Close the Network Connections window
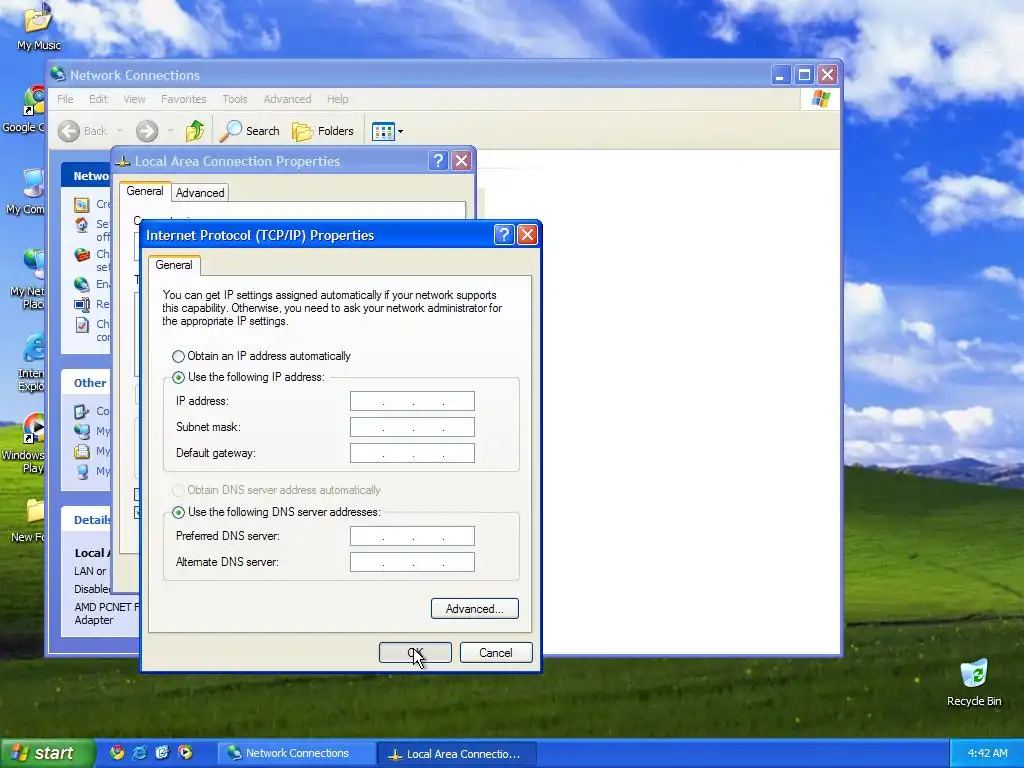This screenshot has width=1024, height=768. pyautogui.click(x=827, y=75)
